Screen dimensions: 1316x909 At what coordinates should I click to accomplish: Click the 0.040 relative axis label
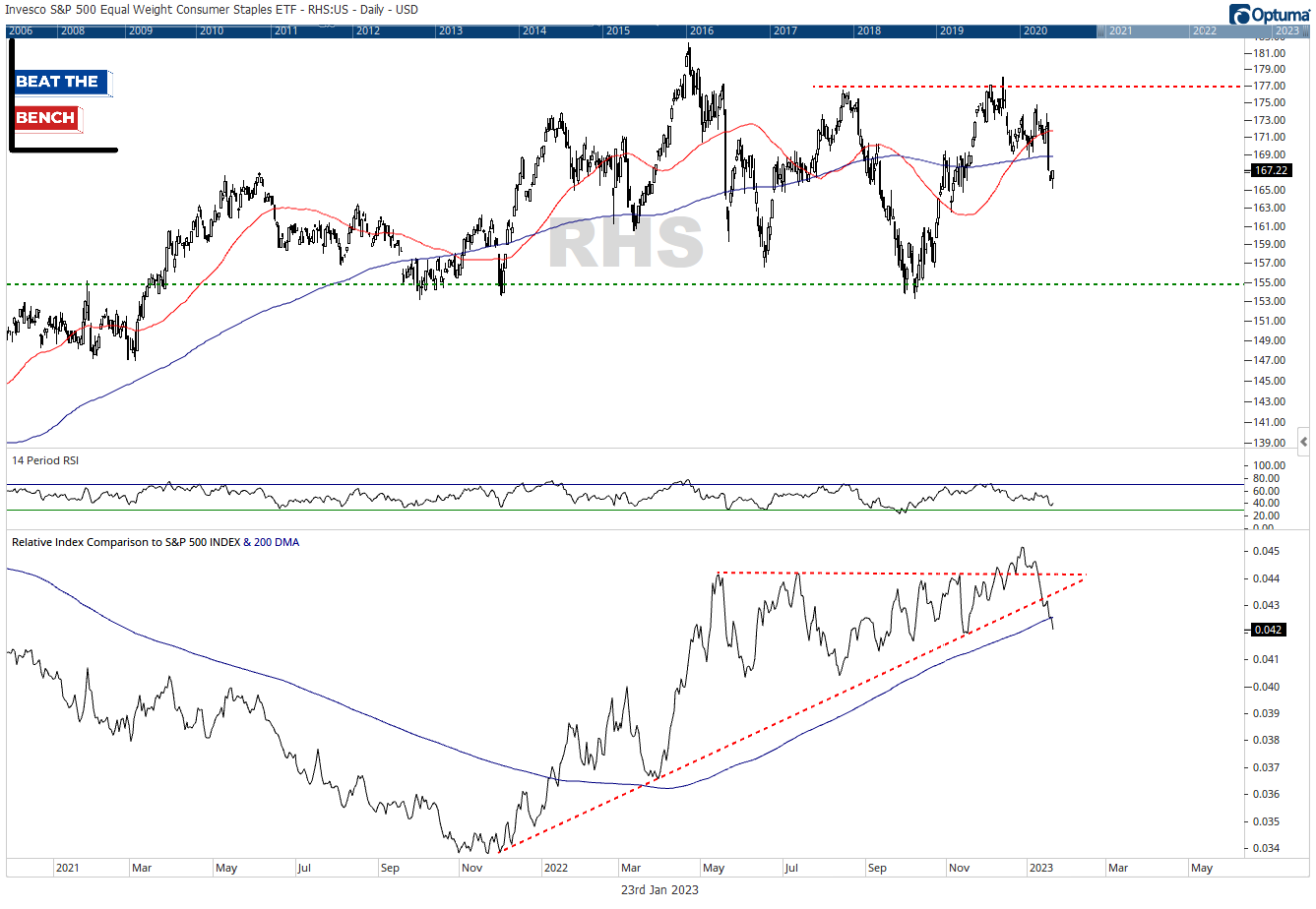coord(1267,687)
